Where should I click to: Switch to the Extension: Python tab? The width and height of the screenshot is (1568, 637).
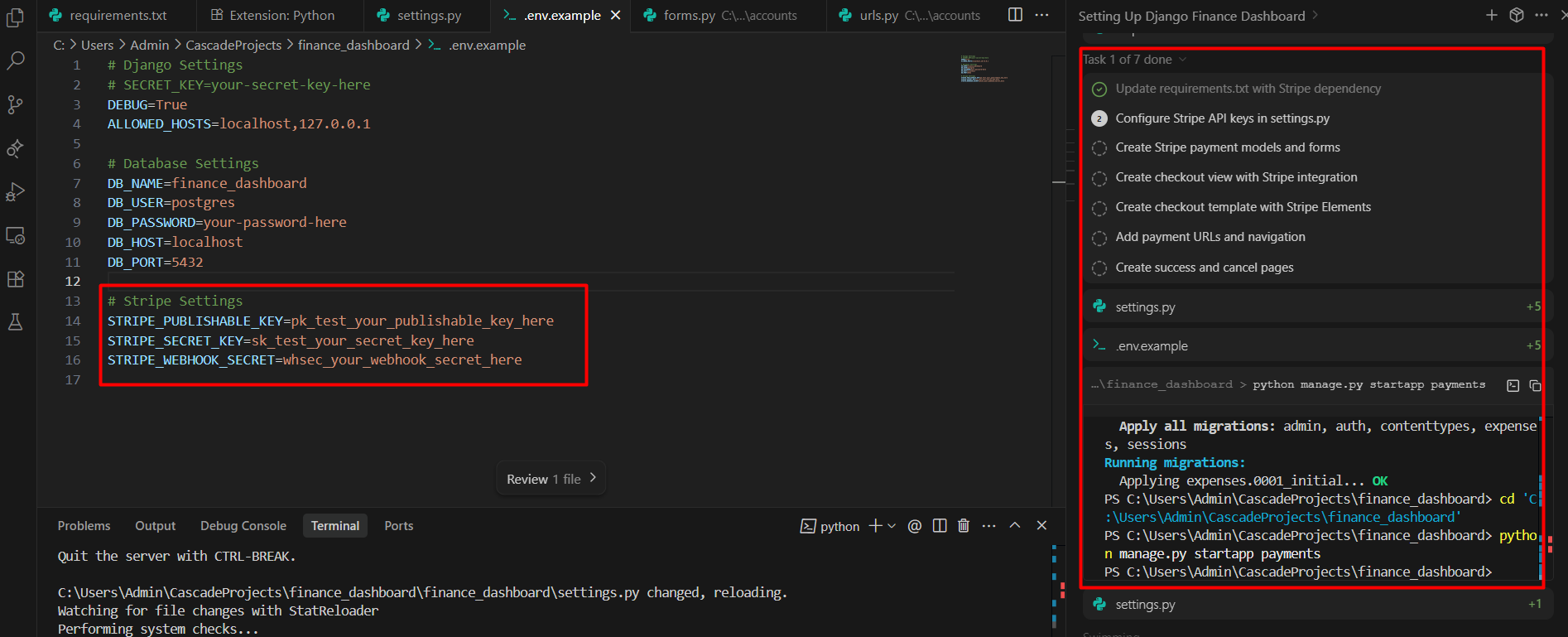point(281,16)
